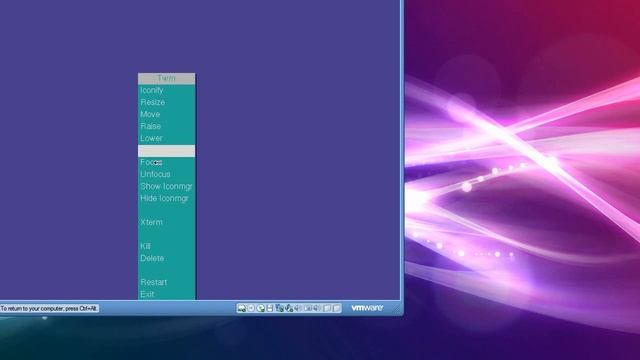Click the floppy drive icon in VMware status bar
This screenshot has width=640, height=360.
270,308
